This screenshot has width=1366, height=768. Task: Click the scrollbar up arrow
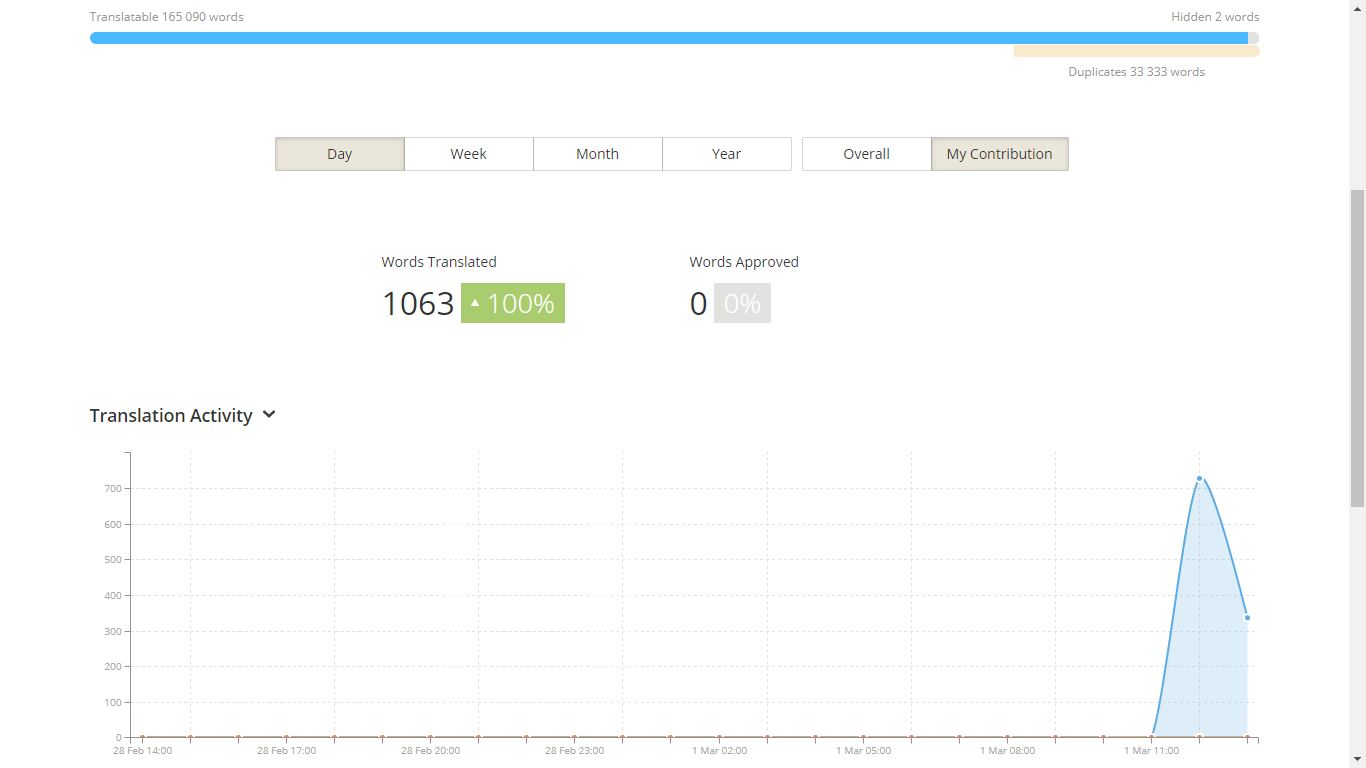click(x=1357, y=8)
